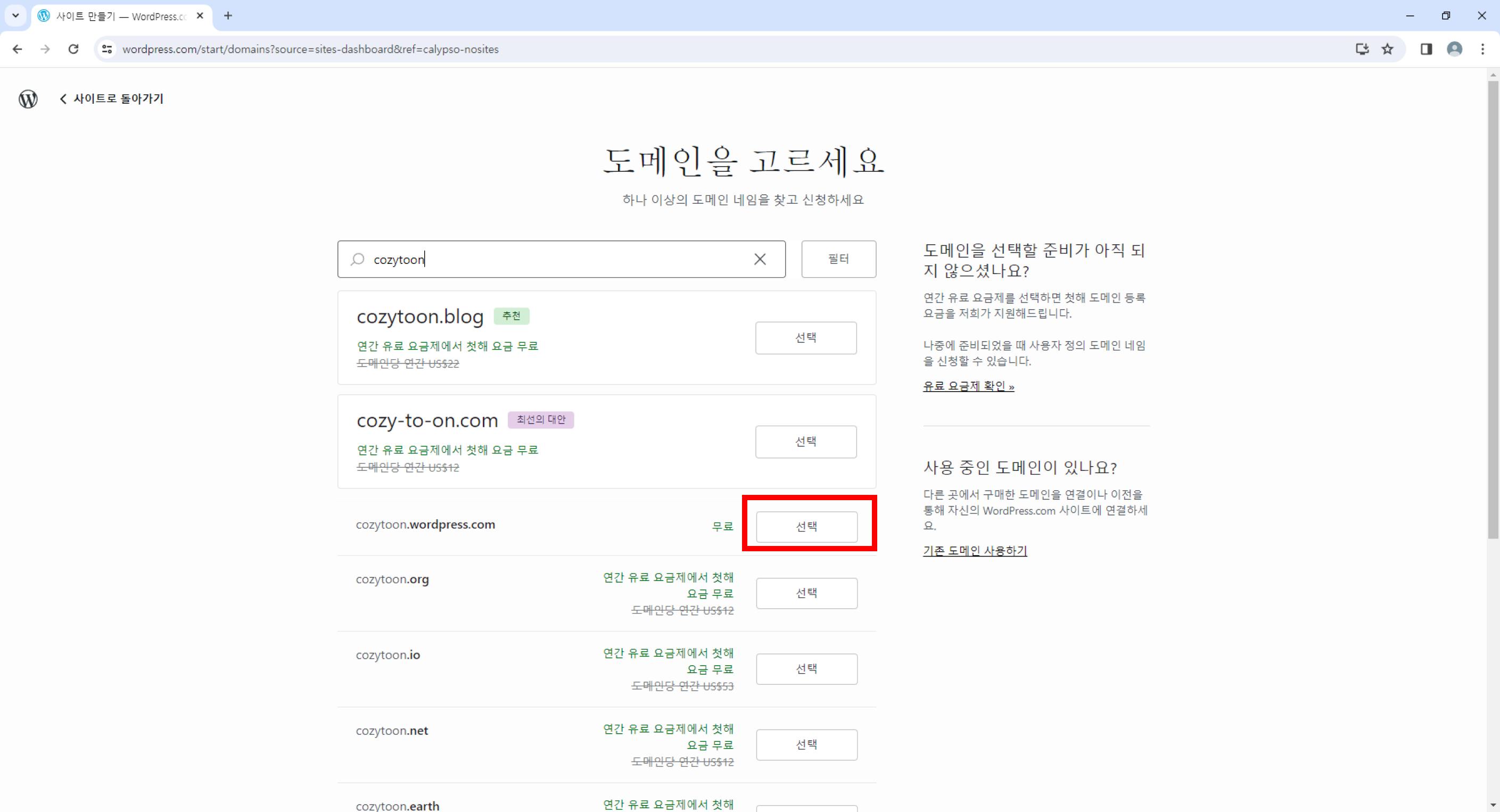Open the 필터 filter button
The image size is (1500, 812).
[838, 259]
